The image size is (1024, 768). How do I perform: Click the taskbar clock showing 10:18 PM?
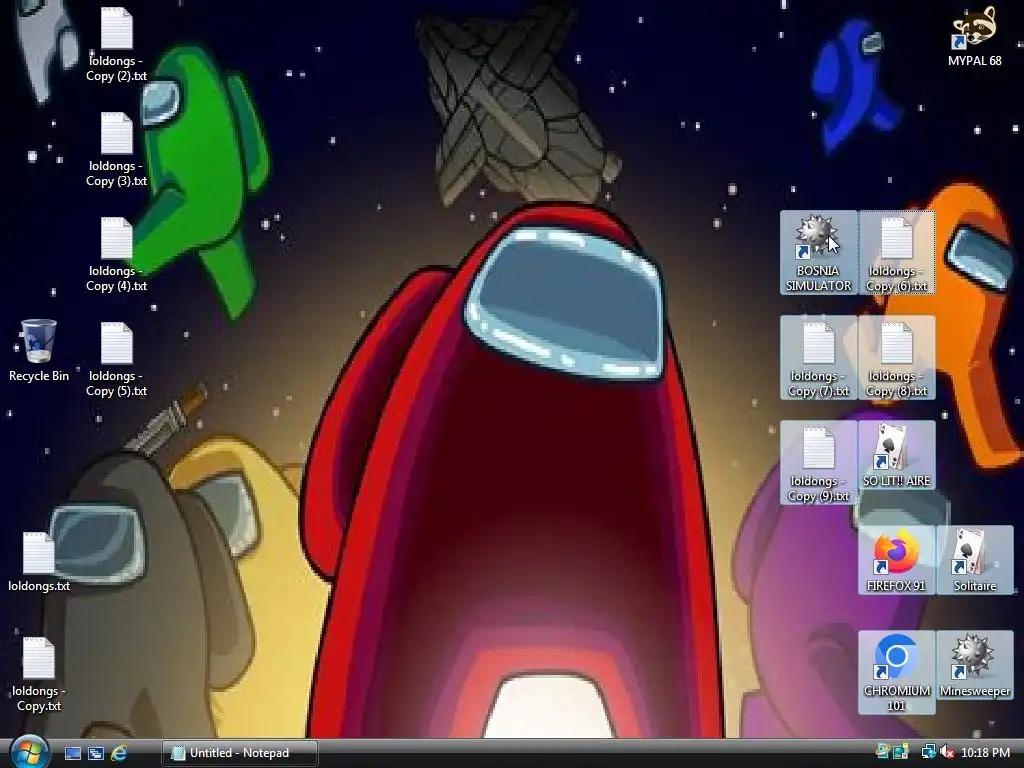pos(985,753)
